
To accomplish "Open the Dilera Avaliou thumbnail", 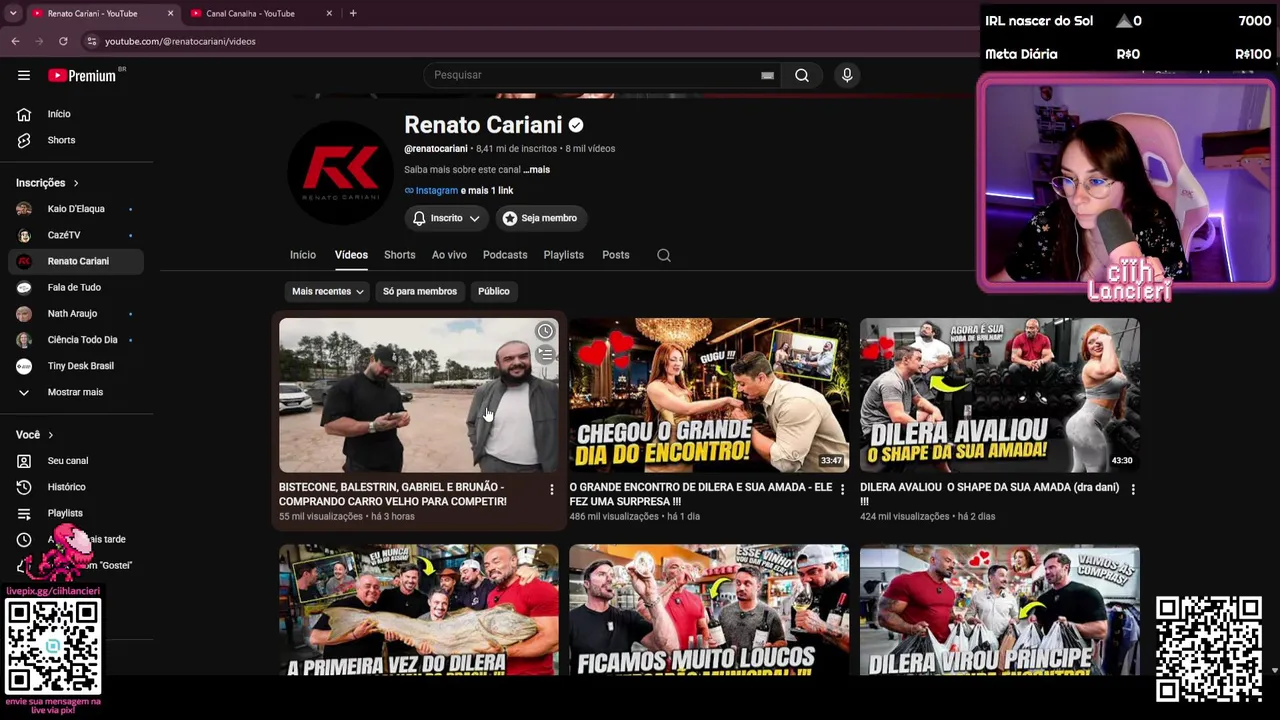I will tap(1000, 395).
